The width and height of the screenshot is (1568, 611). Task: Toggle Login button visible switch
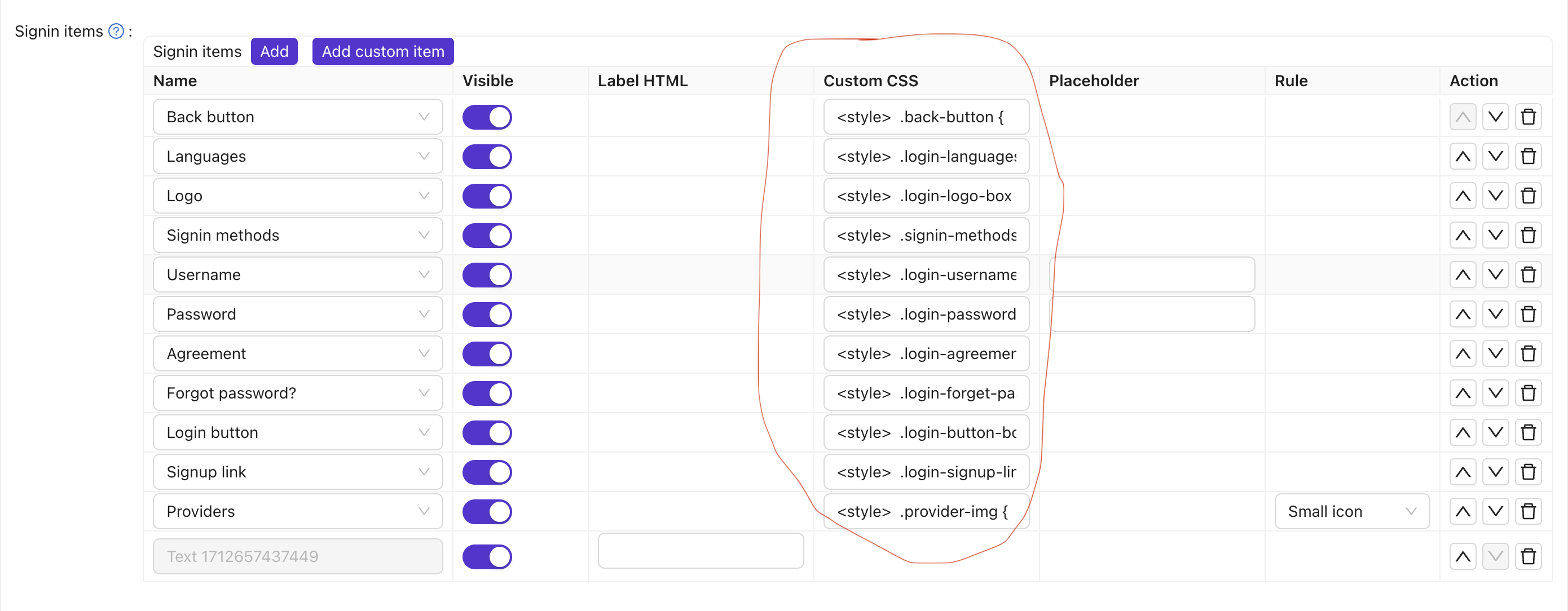[x=487, y=433]
